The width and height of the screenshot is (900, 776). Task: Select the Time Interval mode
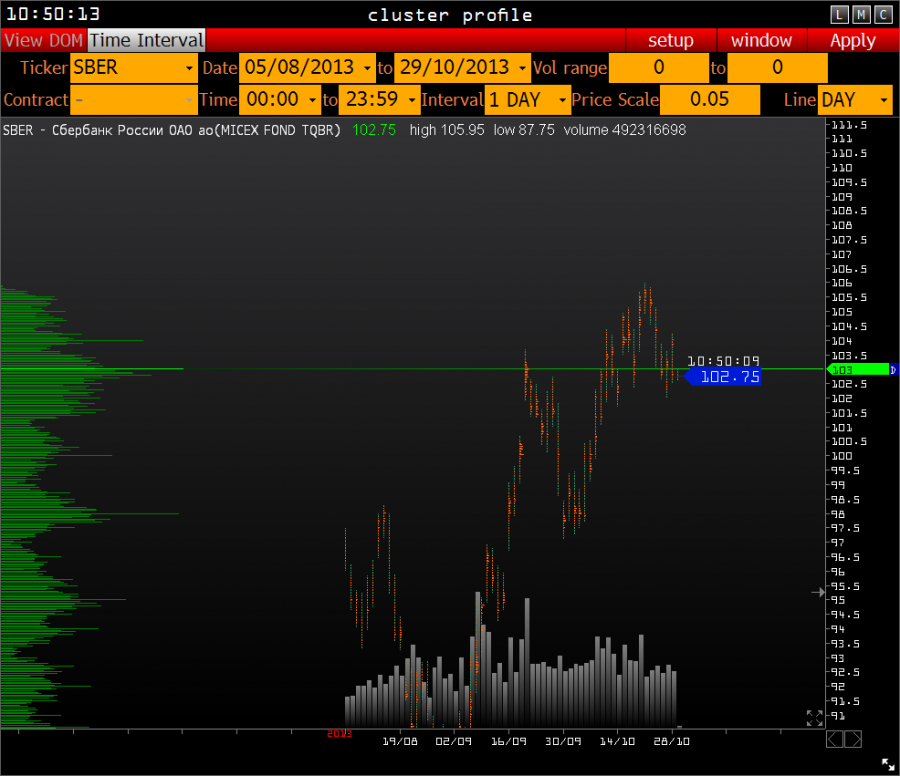click(x=147, y=41)
